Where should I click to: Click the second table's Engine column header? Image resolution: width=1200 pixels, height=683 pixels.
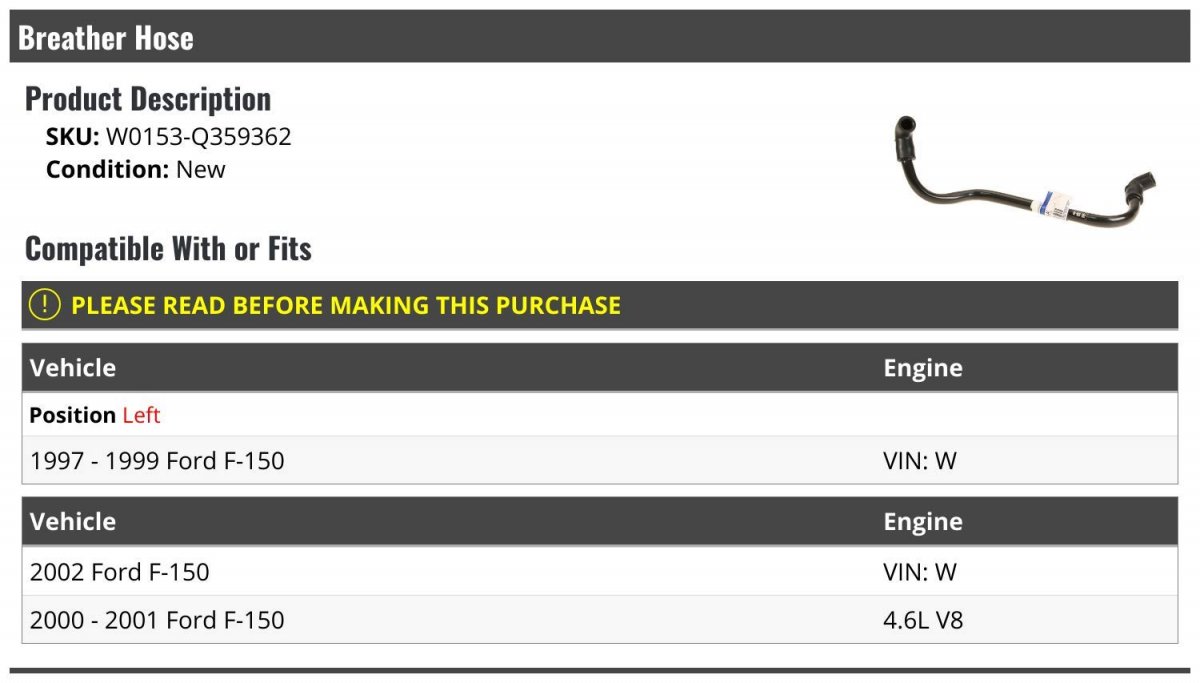point(922,522)
